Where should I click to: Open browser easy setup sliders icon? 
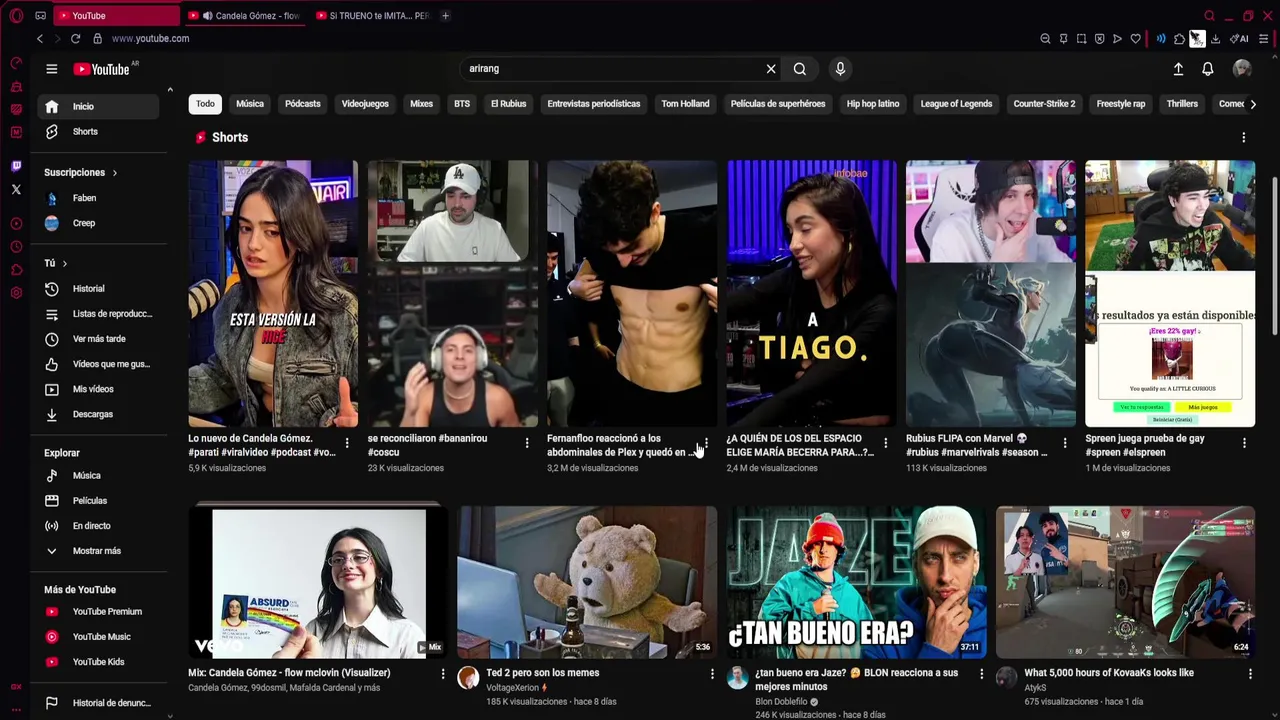(x=1264, y=39)
